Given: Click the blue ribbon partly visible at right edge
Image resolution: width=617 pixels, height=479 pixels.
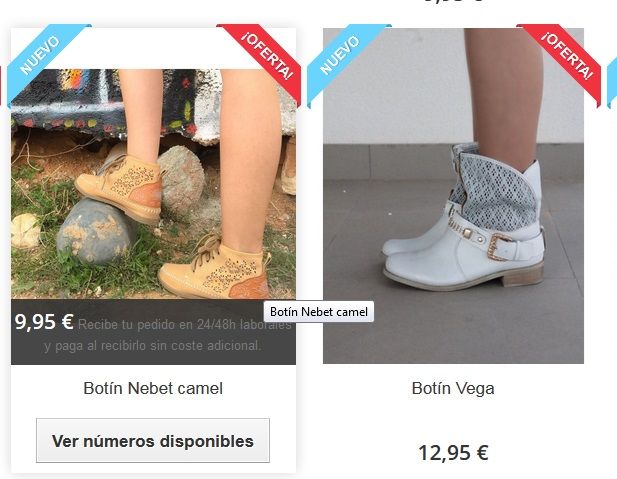Looking at the screenshot, I should pos(612,81).
